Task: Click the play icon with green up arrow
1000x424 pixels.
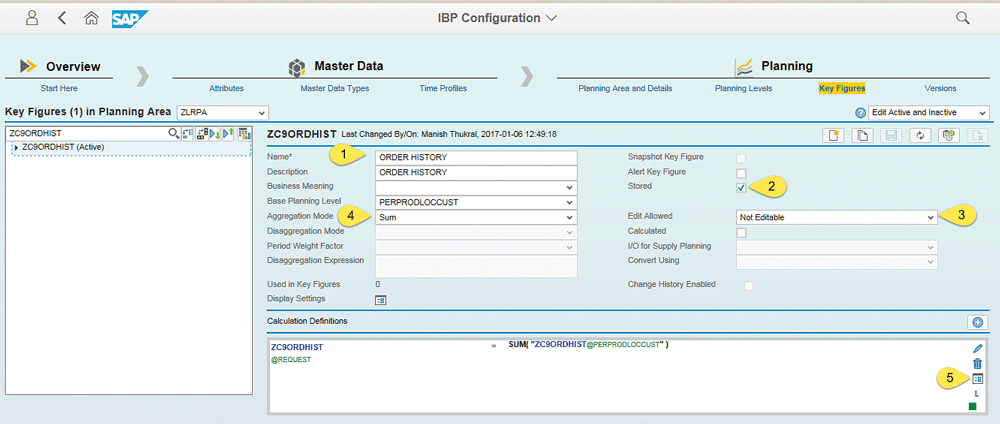Action: 228,134
